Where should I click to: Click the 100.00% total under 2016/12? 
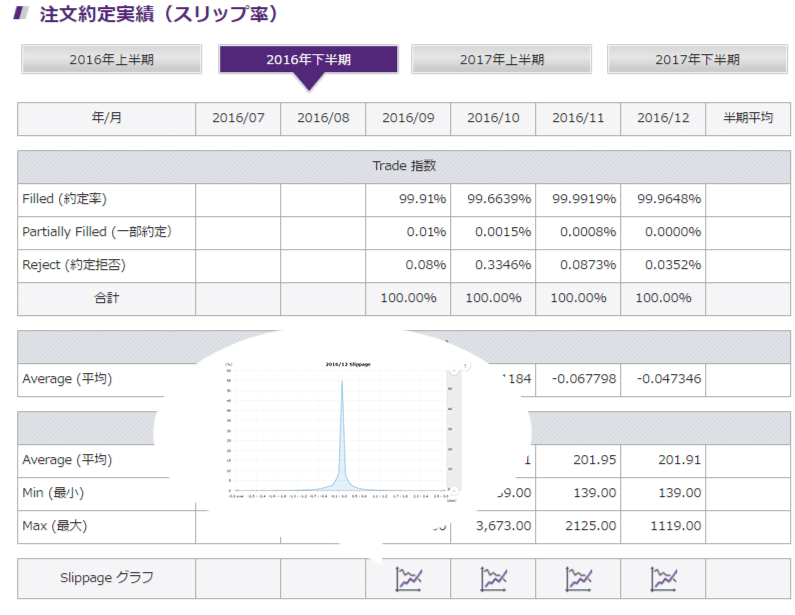[x=664, y=298]
